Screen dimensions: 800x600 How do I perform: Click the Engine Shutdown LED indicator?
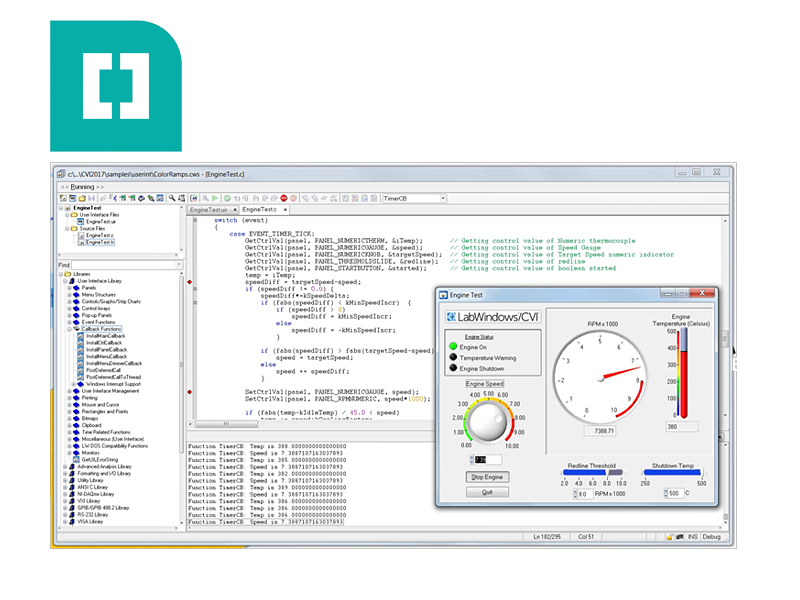[452, 369]
